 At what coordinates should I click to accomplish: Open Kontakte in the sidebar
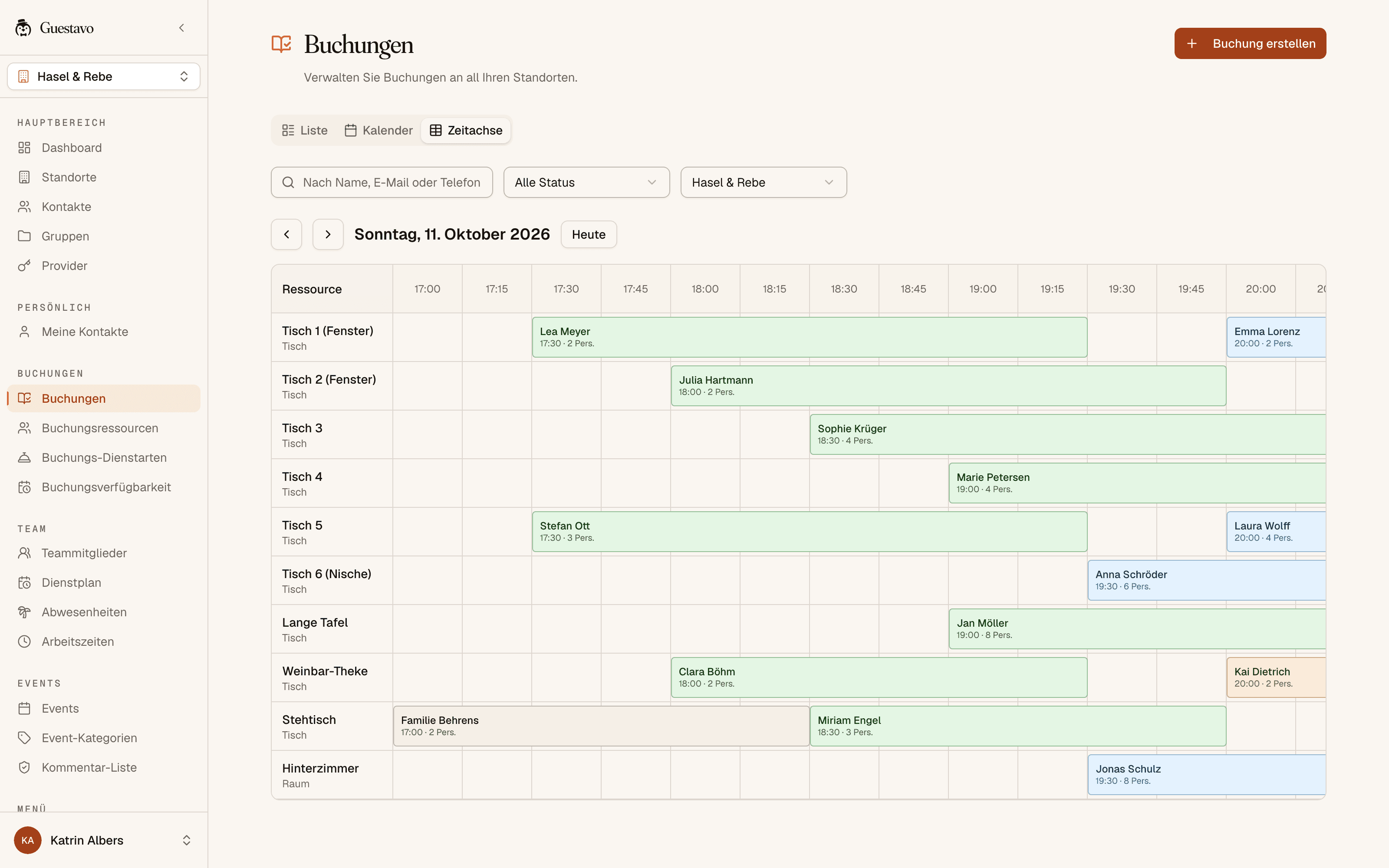pyautogui.click(x=104, y=207)
